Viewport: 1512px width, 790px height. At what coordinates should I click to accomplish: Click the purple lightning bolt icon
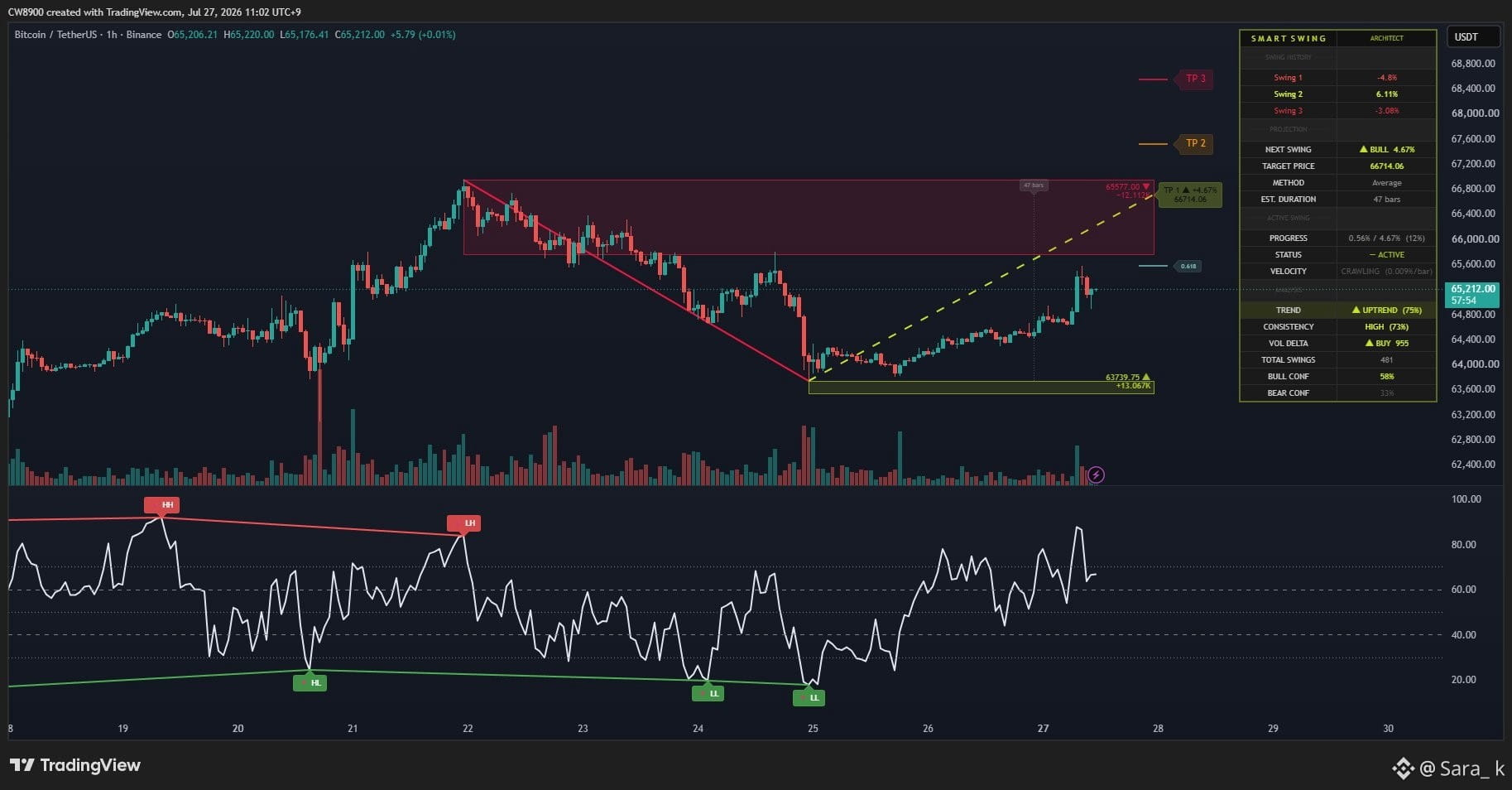tap(1096, 474)
